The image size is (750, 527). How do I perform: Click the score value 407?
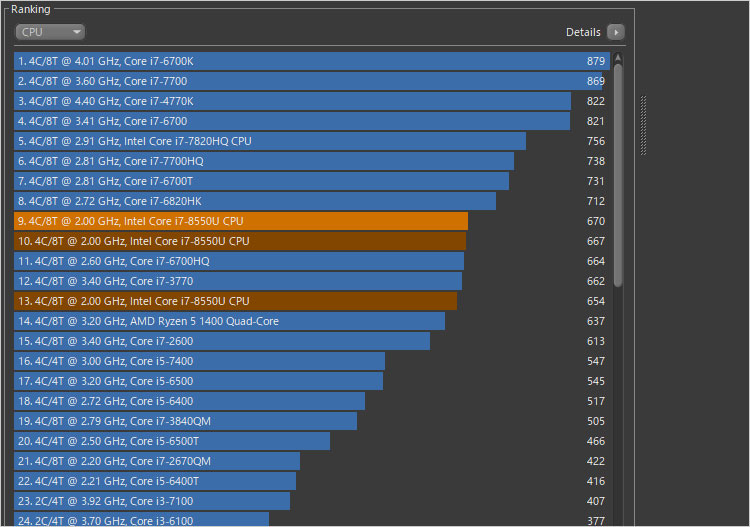[x=596, y=501]
